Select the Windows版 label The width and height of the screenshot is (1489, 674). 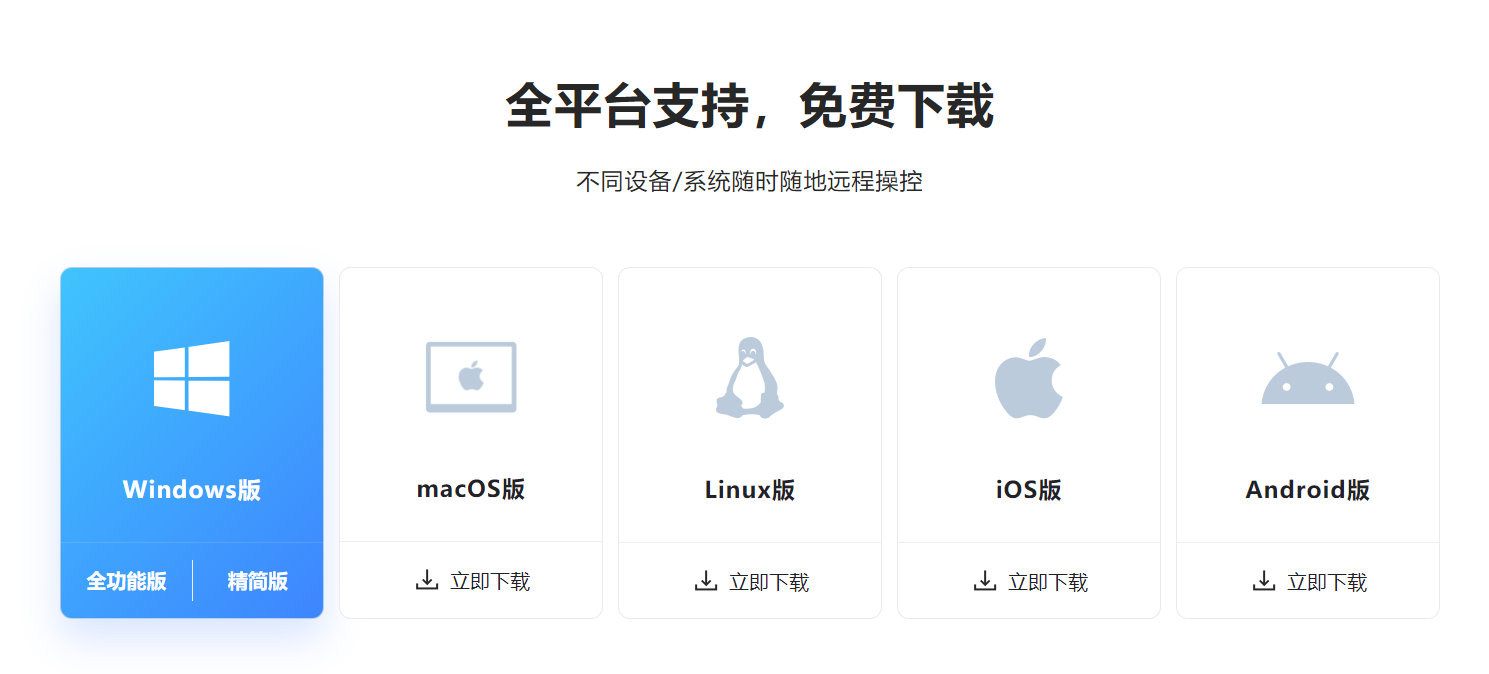192,489
